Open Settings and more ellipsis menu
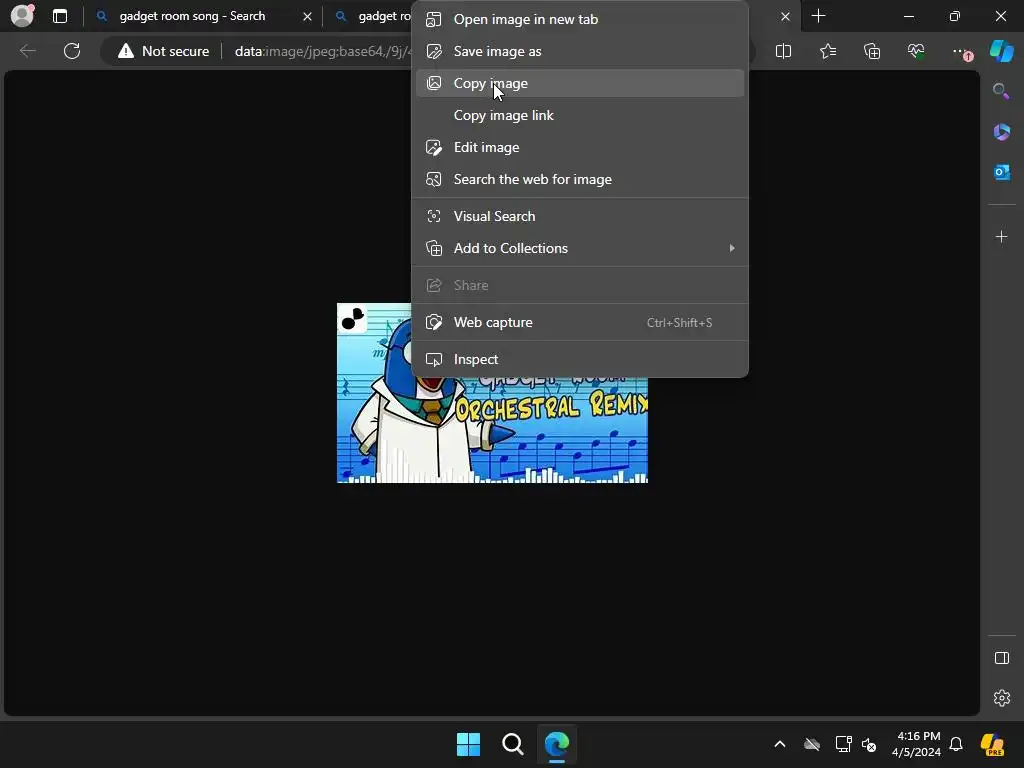 click(961, 51)
